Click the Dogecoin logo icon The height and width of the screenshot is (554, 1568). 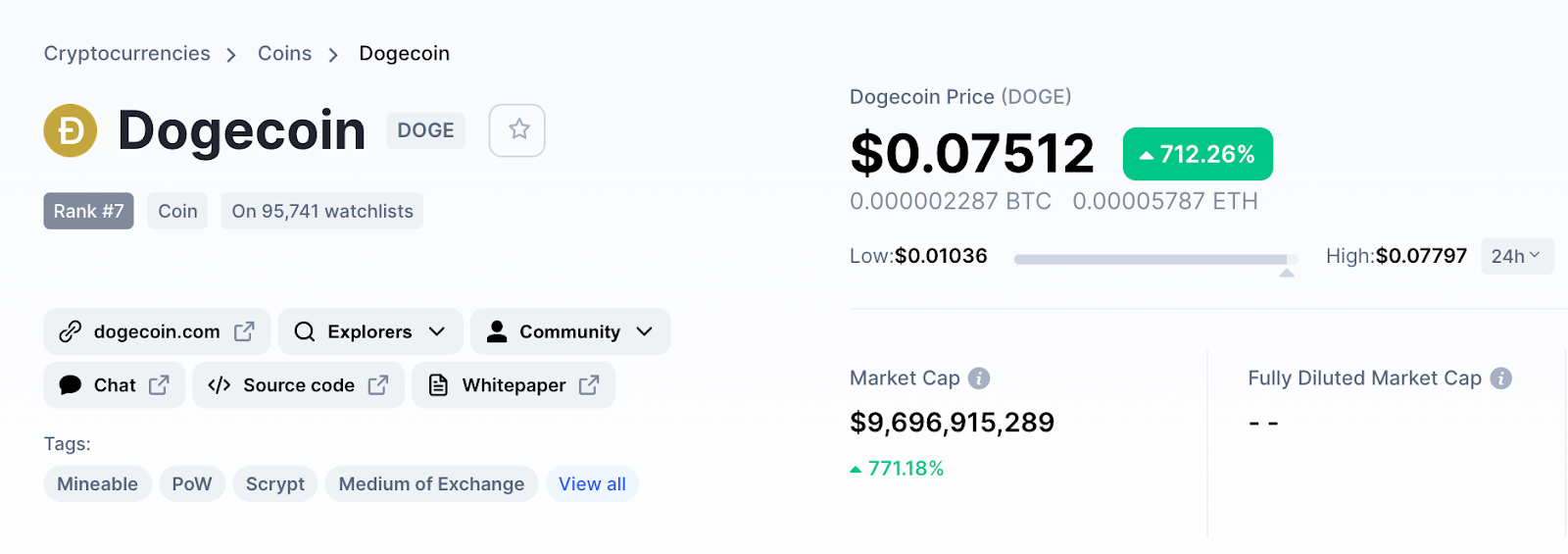[x=71, y=130]
